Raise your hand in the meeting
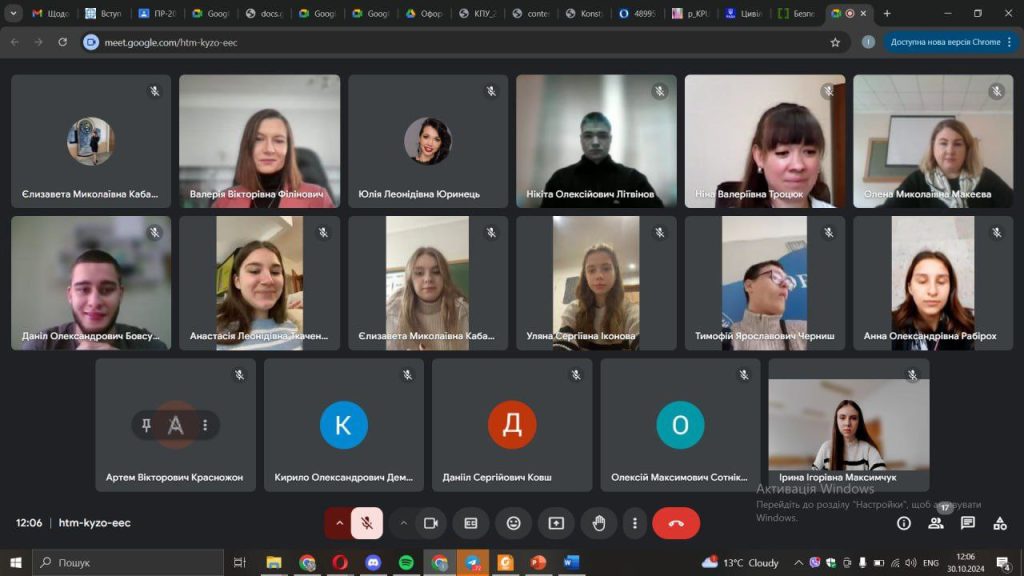Viewport: 1024px width, 576px height. click(599, 523)
